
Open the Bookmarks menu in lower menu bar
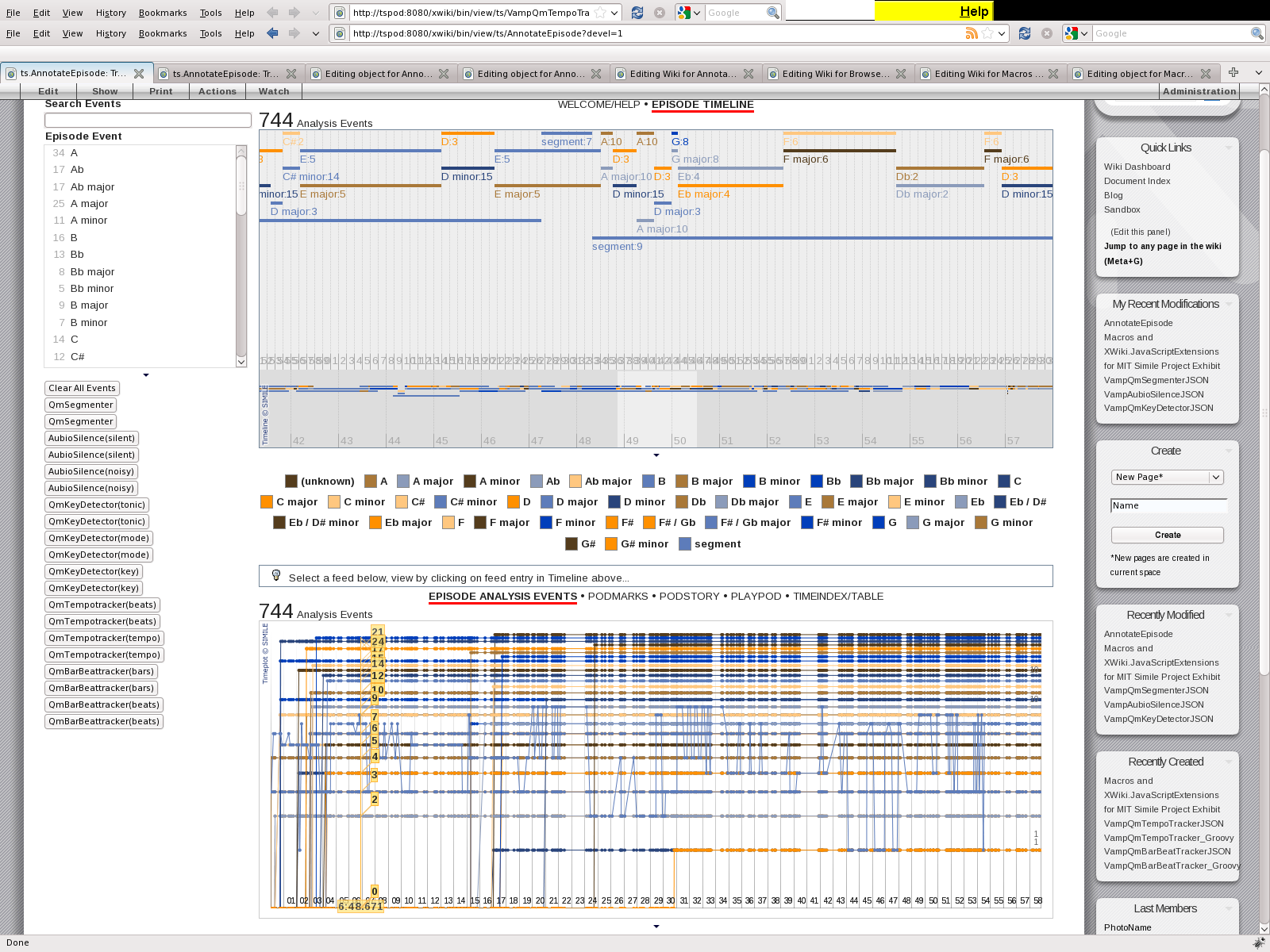click(163, 33)
